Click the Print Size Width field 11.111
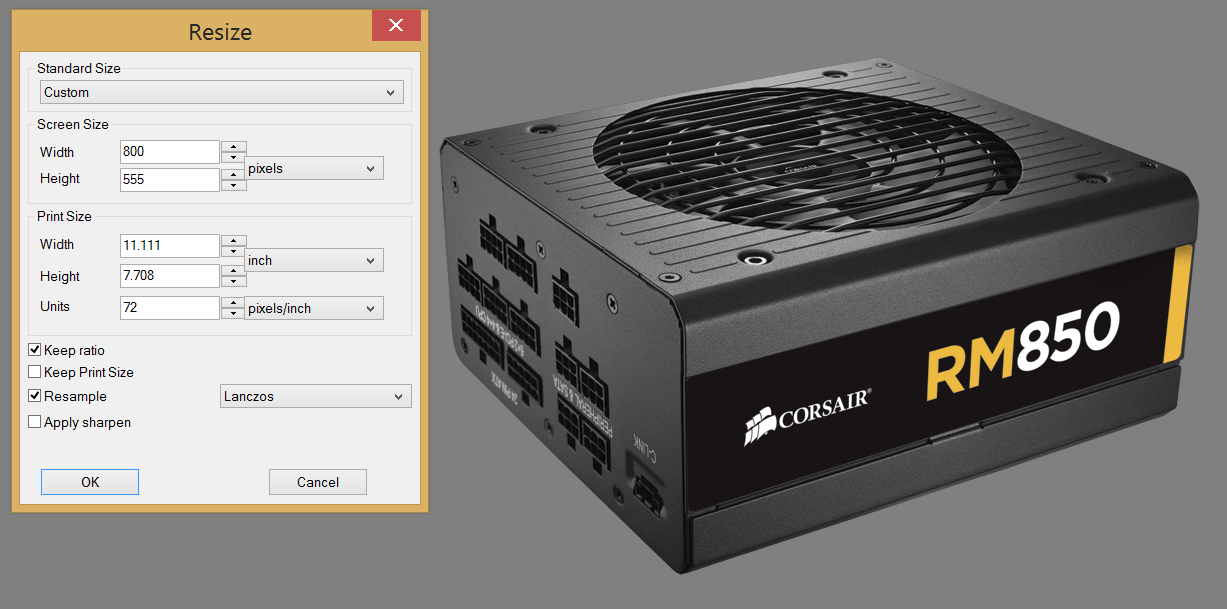The width and height of the screenshot is (1227, 609). point(169,246)
